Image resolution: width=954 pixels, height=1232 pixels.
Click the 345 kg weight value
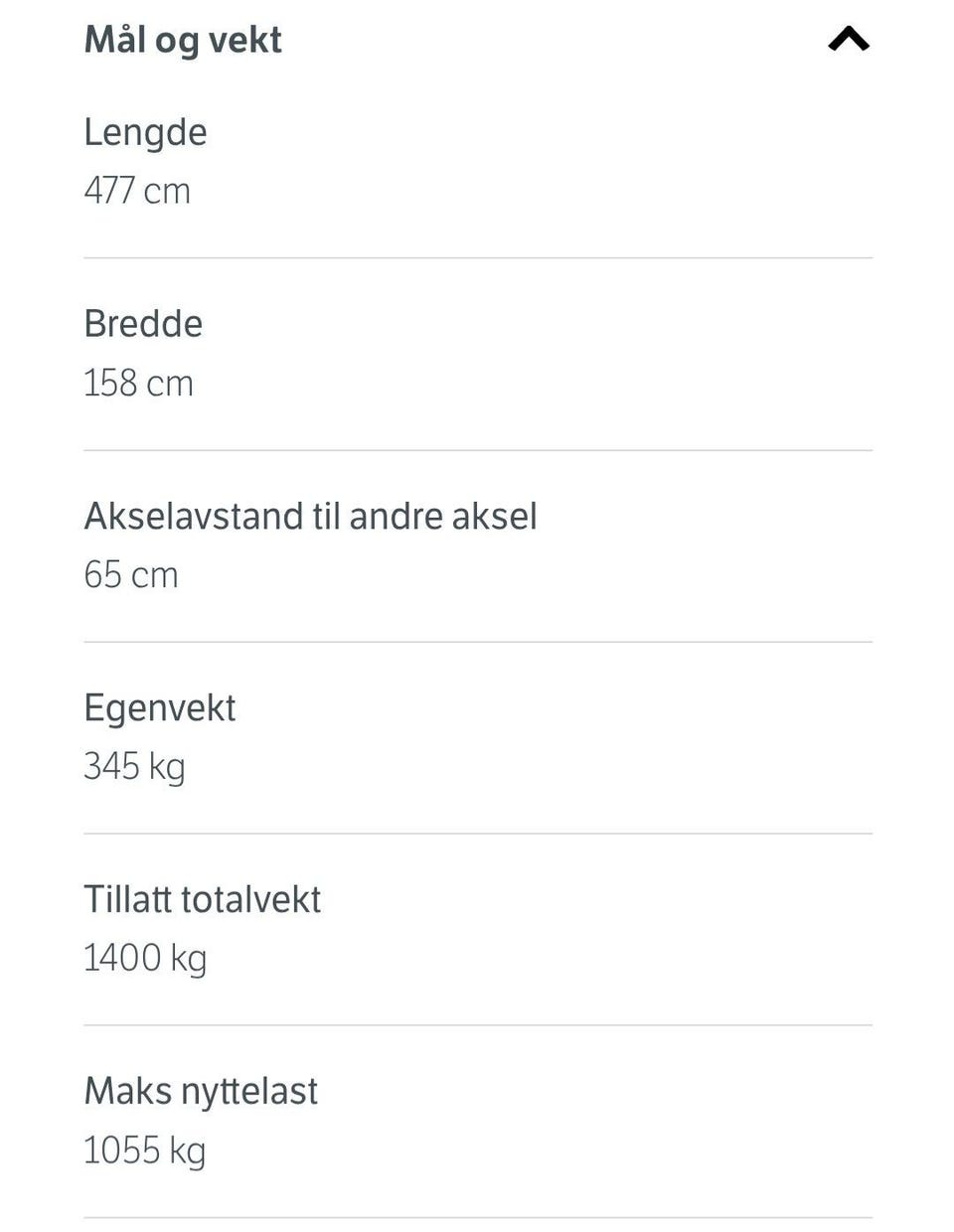[134, 767]
